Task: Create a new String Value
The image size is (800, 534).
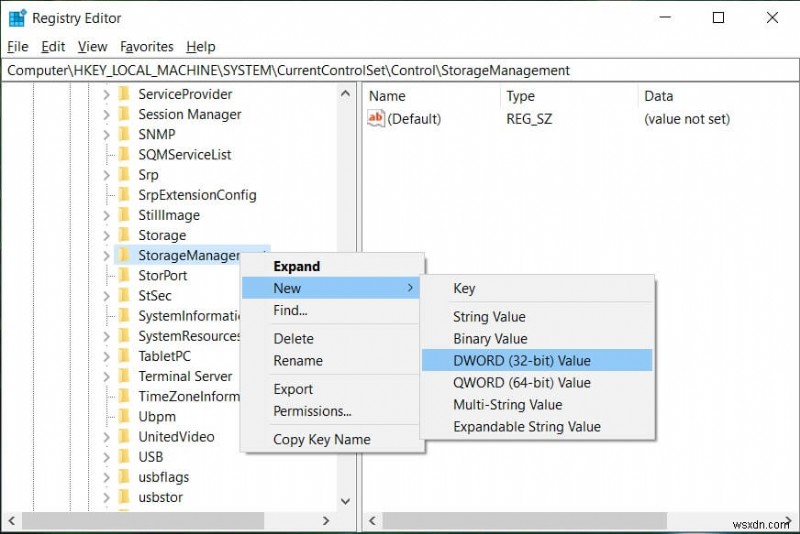Action: click(537, 317)
